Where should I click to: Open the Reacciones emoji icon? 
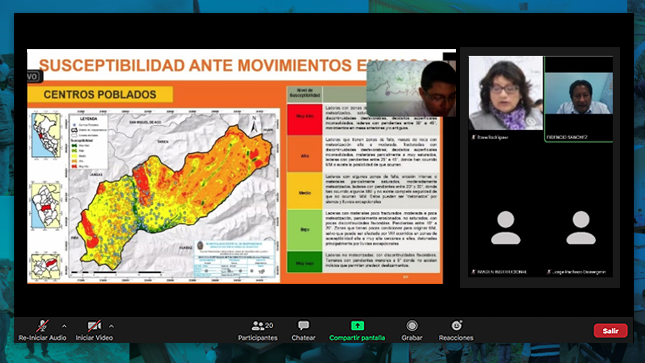[456, 326]
